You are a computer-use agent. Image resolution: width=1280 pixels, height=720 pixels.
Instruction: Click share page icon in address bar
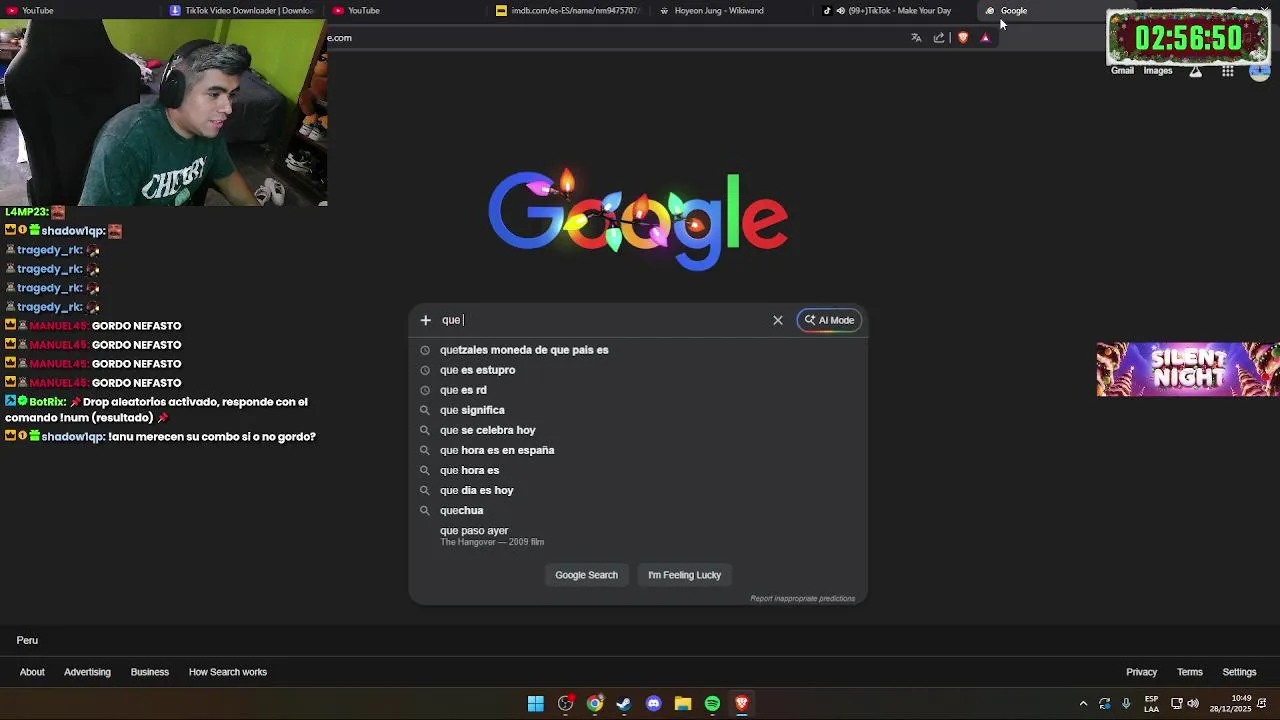[939, 38]
